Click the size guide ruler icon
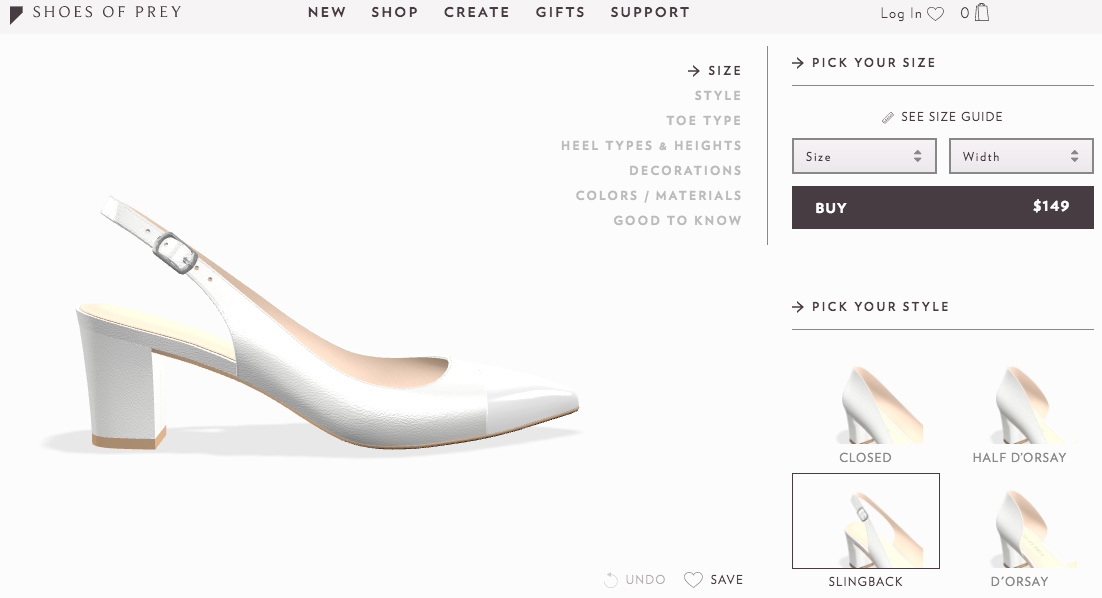The height and width of the screenshot is (598, 1102). point(888,118)
